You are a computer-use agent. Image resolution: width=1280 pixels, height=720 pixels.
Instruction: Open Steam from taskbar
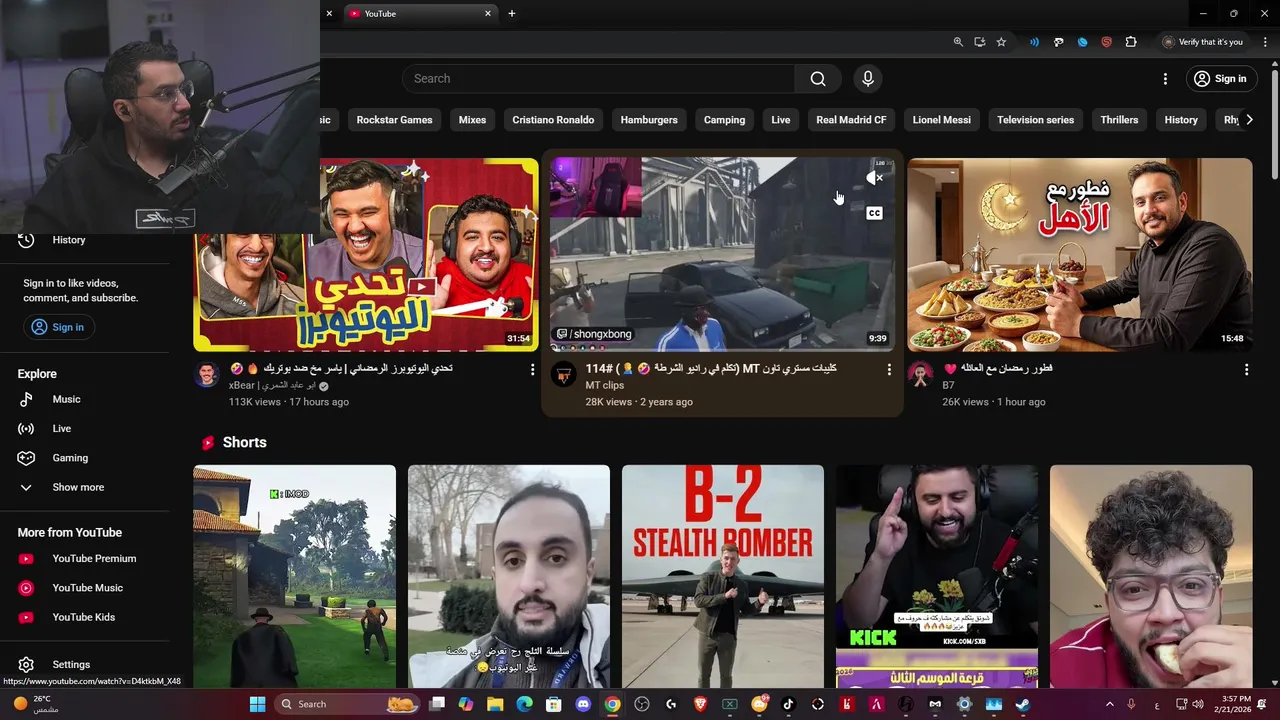tap(1023, 704)
